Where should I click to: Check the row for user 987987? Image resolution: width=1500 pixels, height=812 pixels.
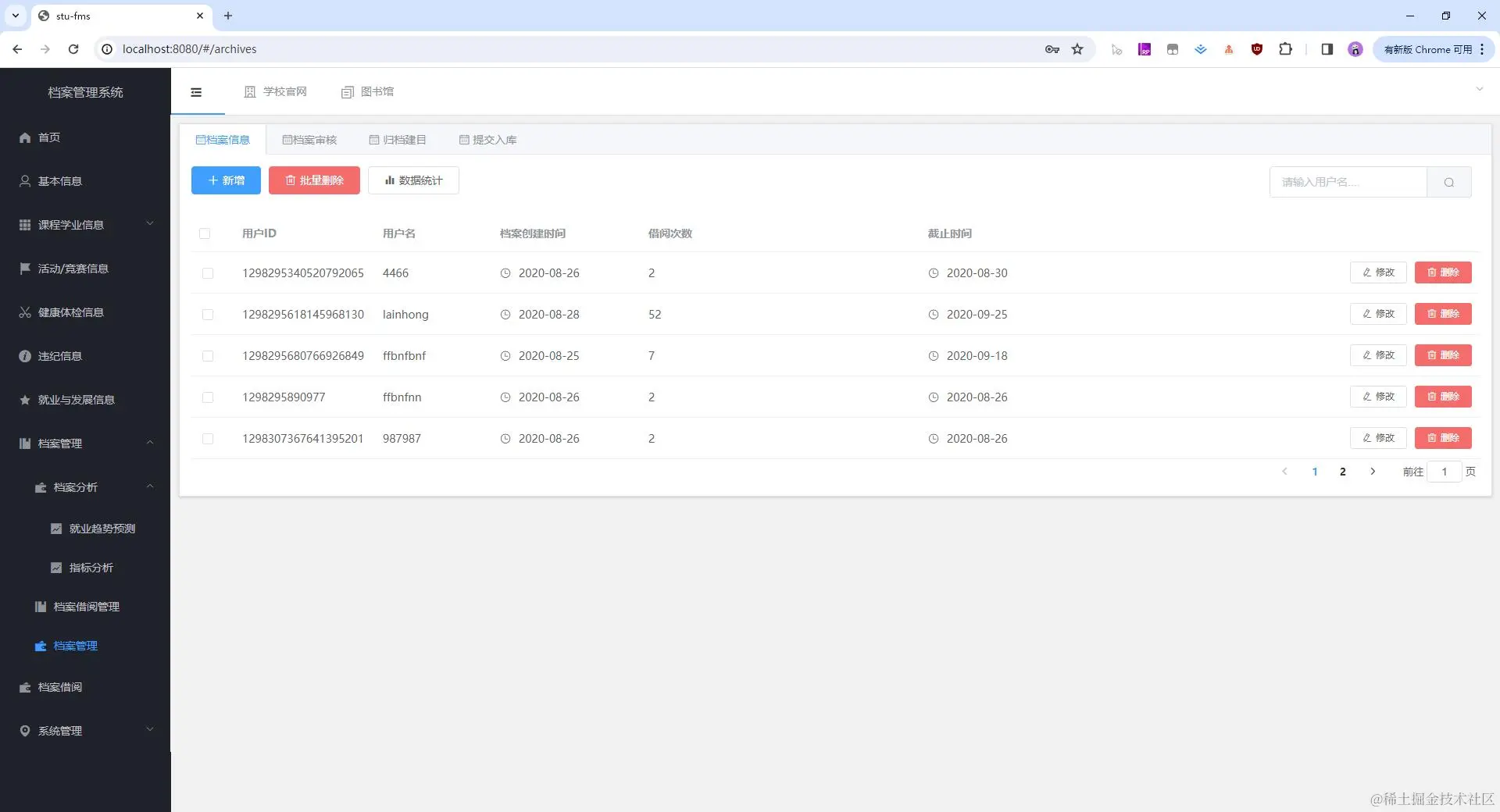pos(208,439)
